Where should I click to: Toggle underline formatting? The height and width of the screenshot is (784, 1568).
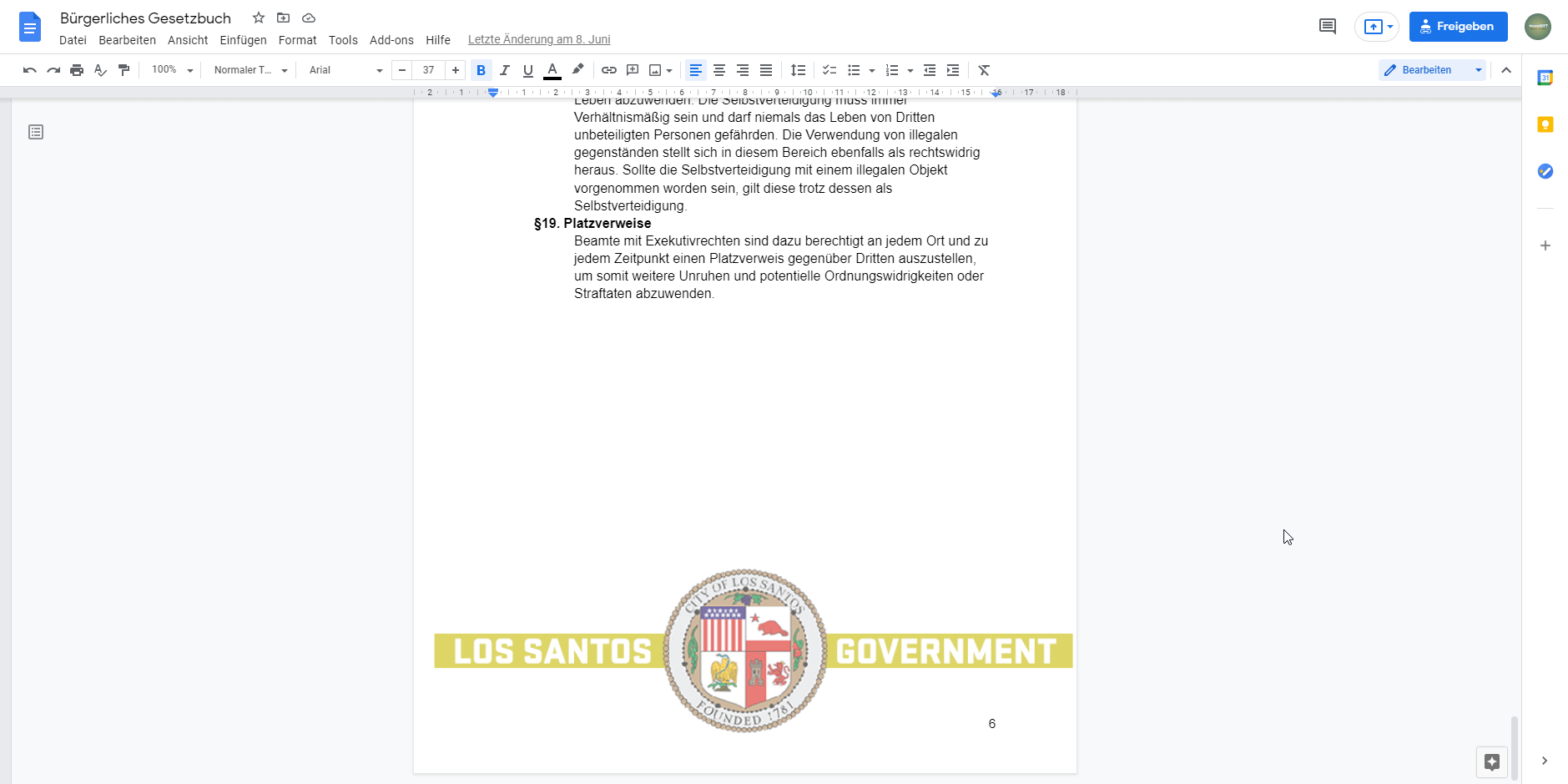click(x=527, y=70)
